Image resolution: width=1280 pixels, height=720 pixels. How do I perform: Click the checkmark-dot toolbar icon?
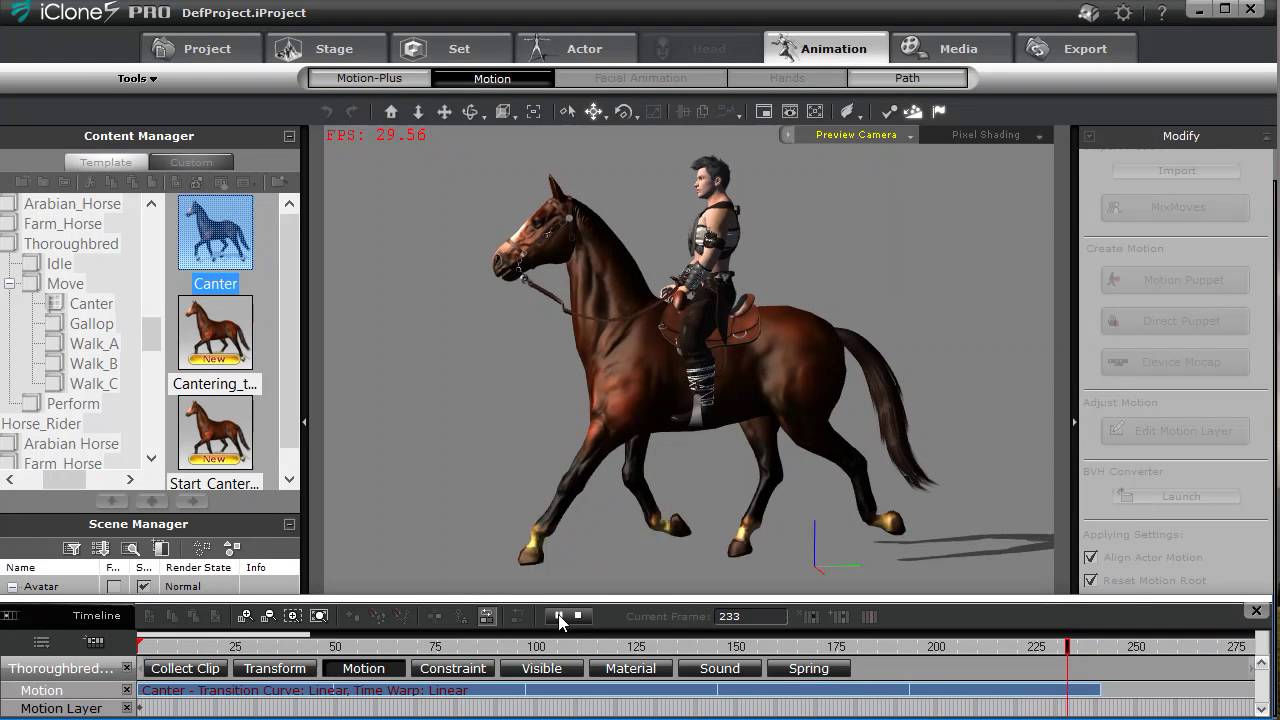pyautogui.click(x=889, y=112)
